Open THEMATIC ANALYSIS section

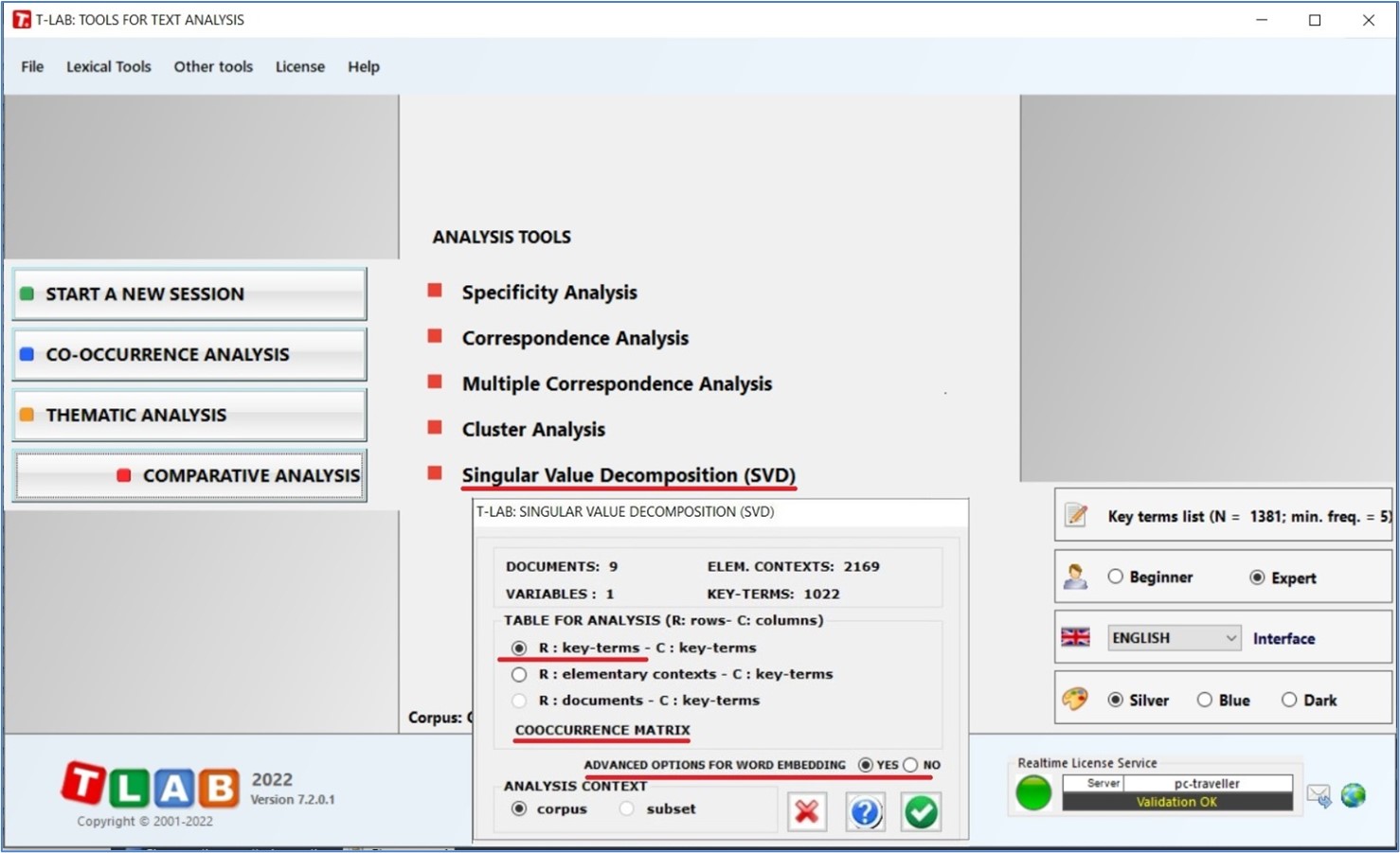click(x=189, y=415)
